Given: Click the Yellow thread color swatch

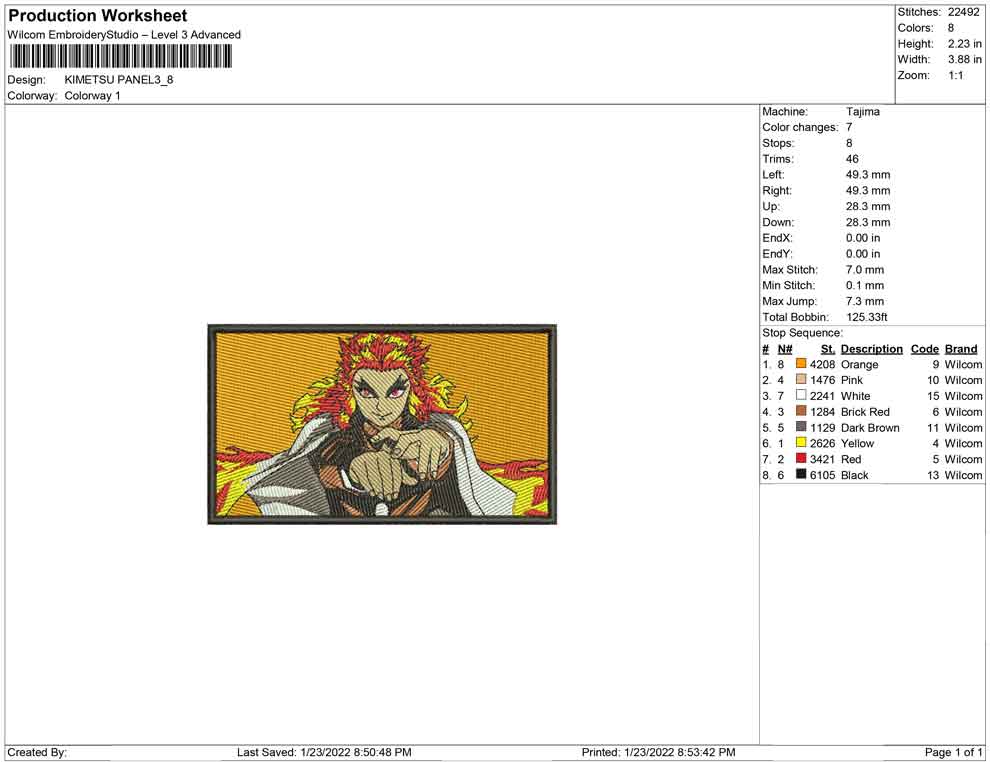Looking at the screenshot, I should coord(801,443).
